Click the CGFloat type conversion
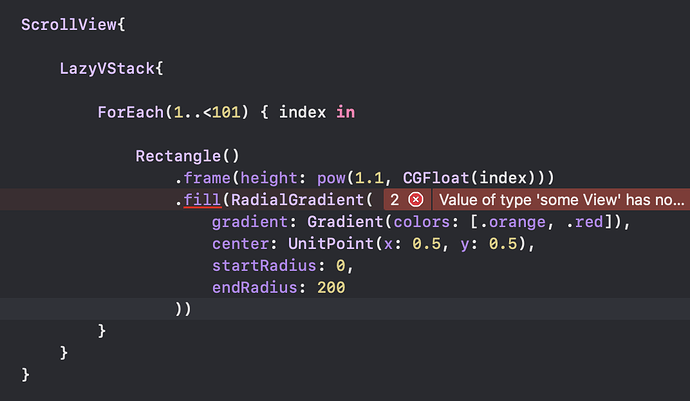This screenshot has height=401, width=690. (x=436, y=178)
